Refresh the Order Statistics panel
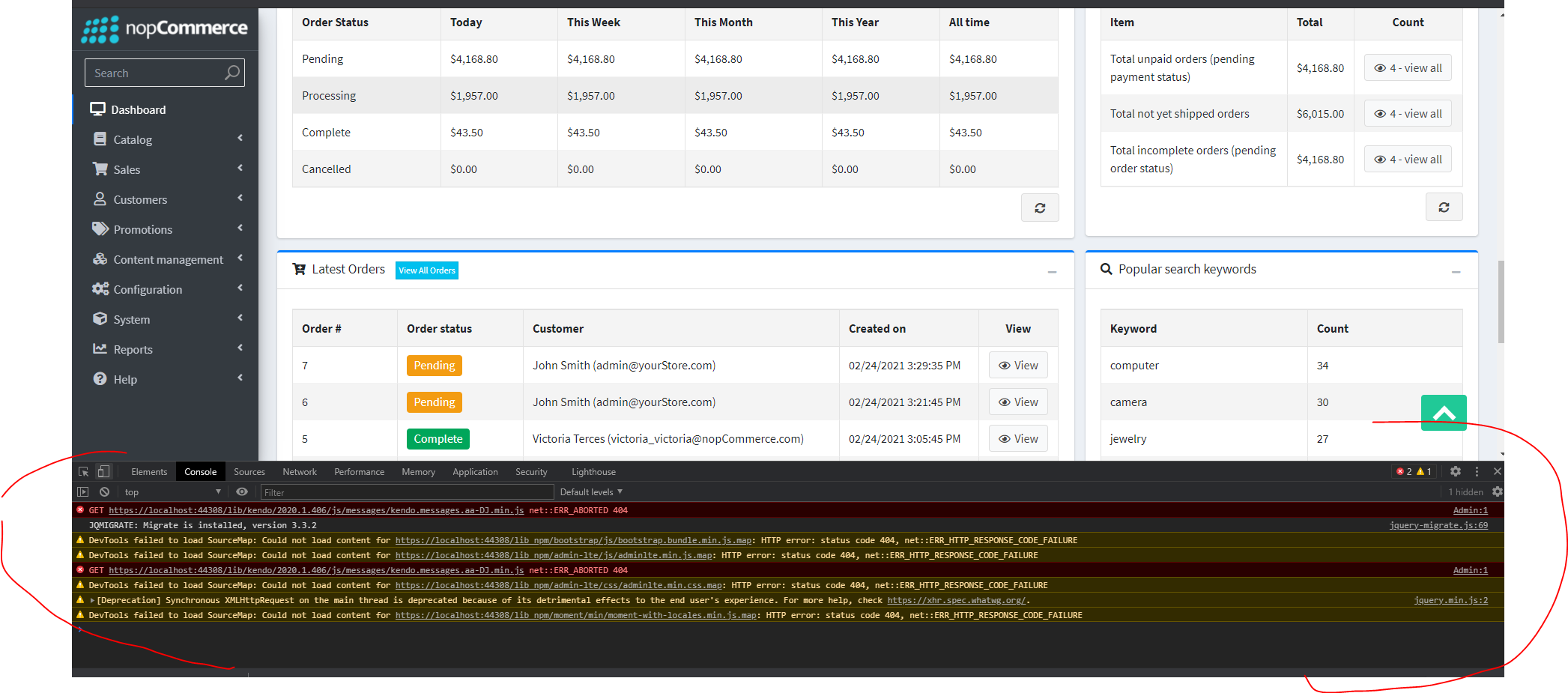 pos(1040,208)
